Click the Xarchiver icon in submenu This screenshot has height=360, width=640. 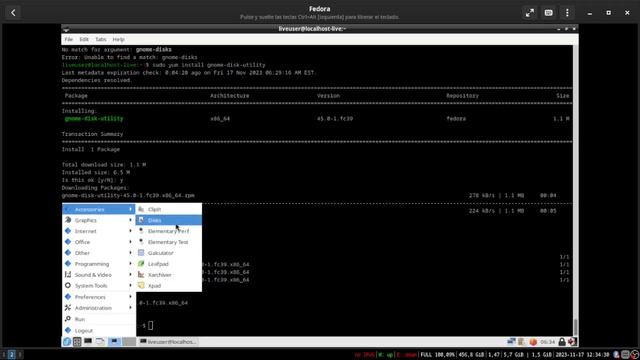coord(141,275)
